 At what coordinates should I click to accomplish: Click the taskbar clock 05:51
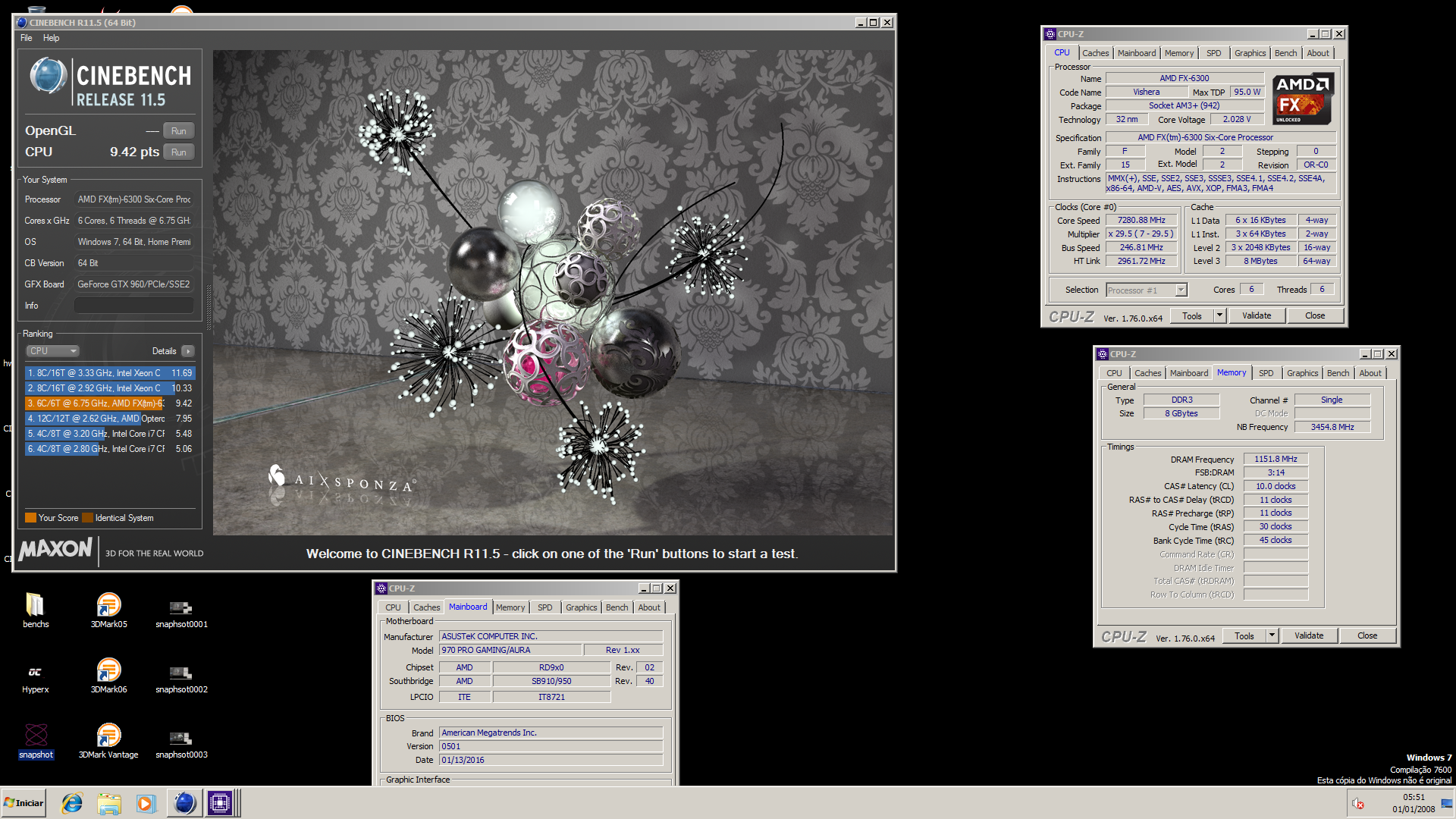(x=1414, y=797)
